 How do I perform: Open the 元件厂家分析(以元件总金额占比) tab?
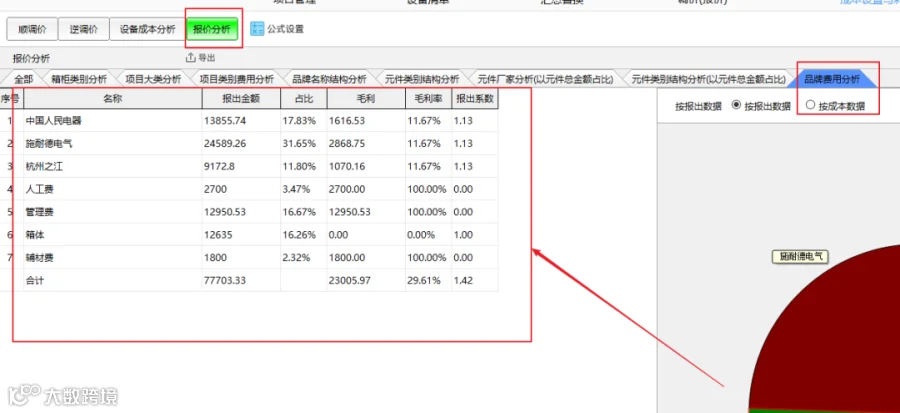coord(545,79)
